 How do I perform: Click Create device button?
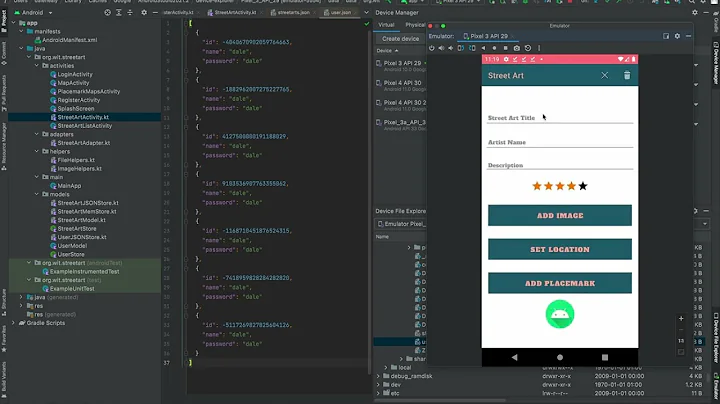(400, 39)
